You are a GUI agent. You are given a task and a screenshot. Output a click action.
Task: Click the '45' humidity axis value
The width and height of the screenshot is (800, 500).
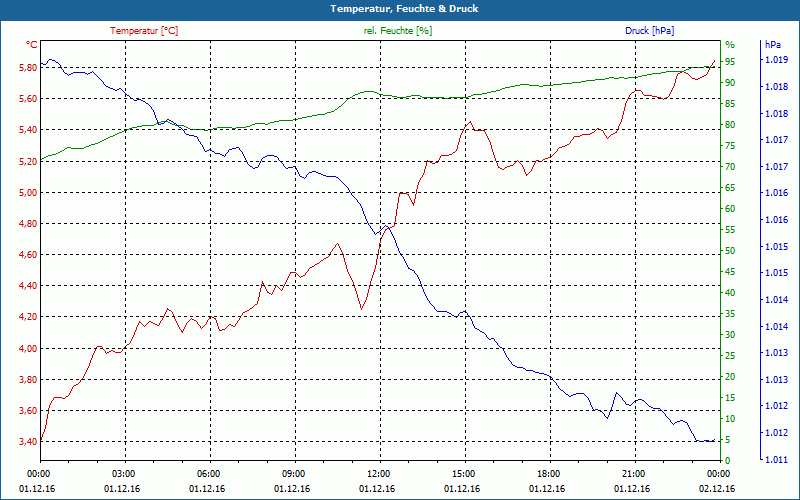click(x=730, y=272)
